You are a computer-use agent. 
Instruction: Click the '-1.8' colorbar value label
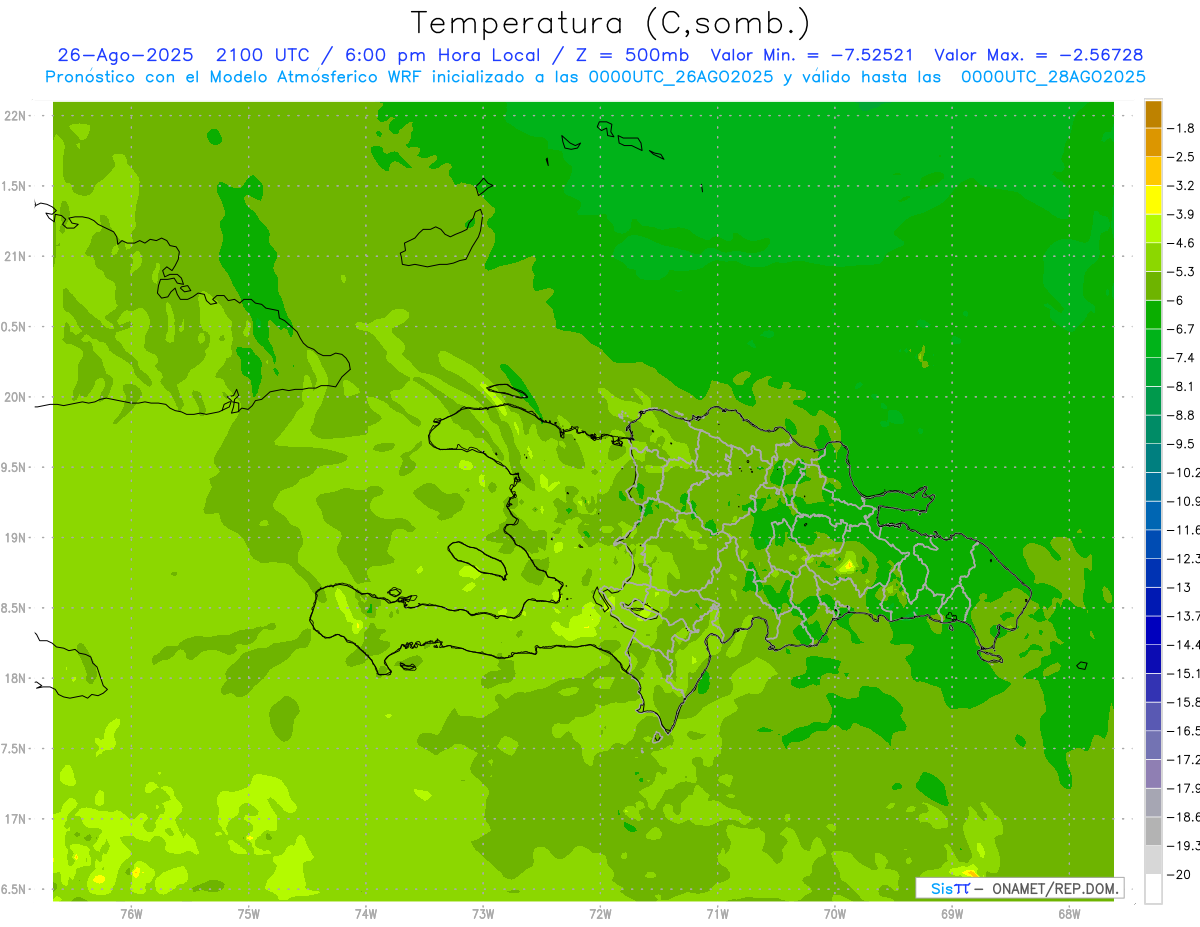[x=1182, y=128]
